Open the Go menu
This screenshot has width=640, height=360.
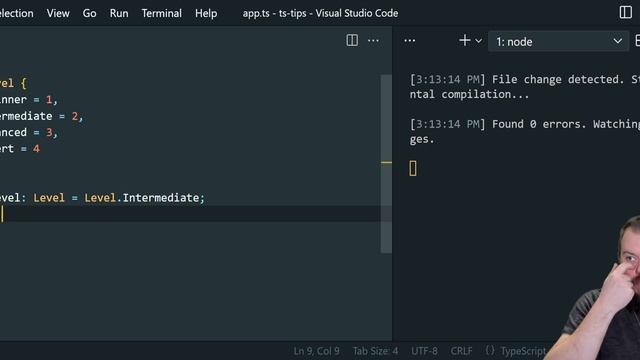(x=89, y=13)
